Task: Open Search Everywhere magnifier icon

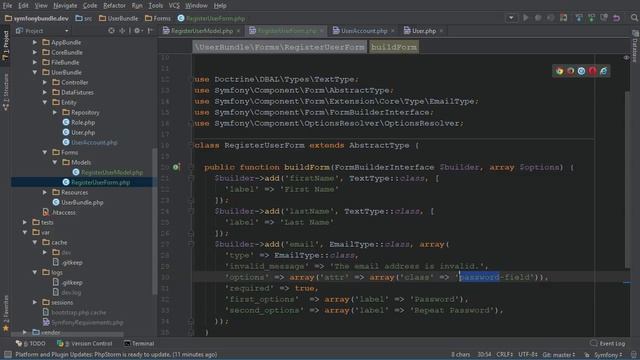Action: (634, 18)
